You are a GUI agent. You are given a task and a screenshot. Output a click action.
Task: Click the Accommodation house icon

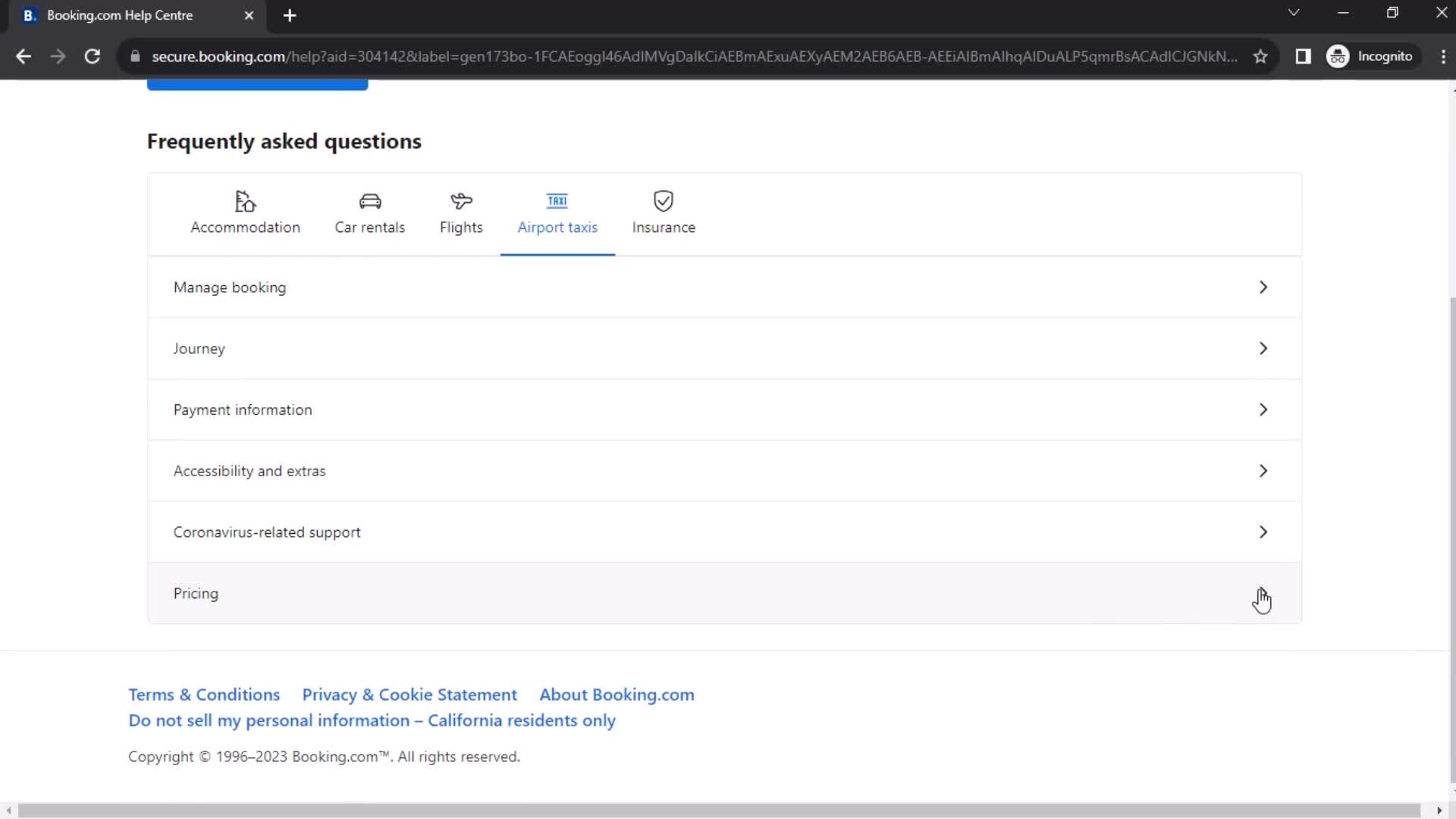click(x=245, y=201)
